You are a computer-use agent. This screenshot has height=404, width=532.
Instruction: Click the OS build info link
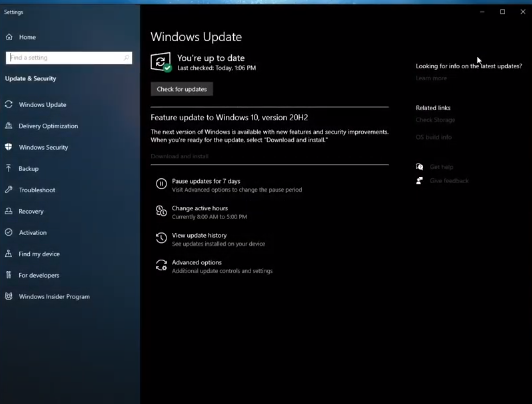[434, 137]
